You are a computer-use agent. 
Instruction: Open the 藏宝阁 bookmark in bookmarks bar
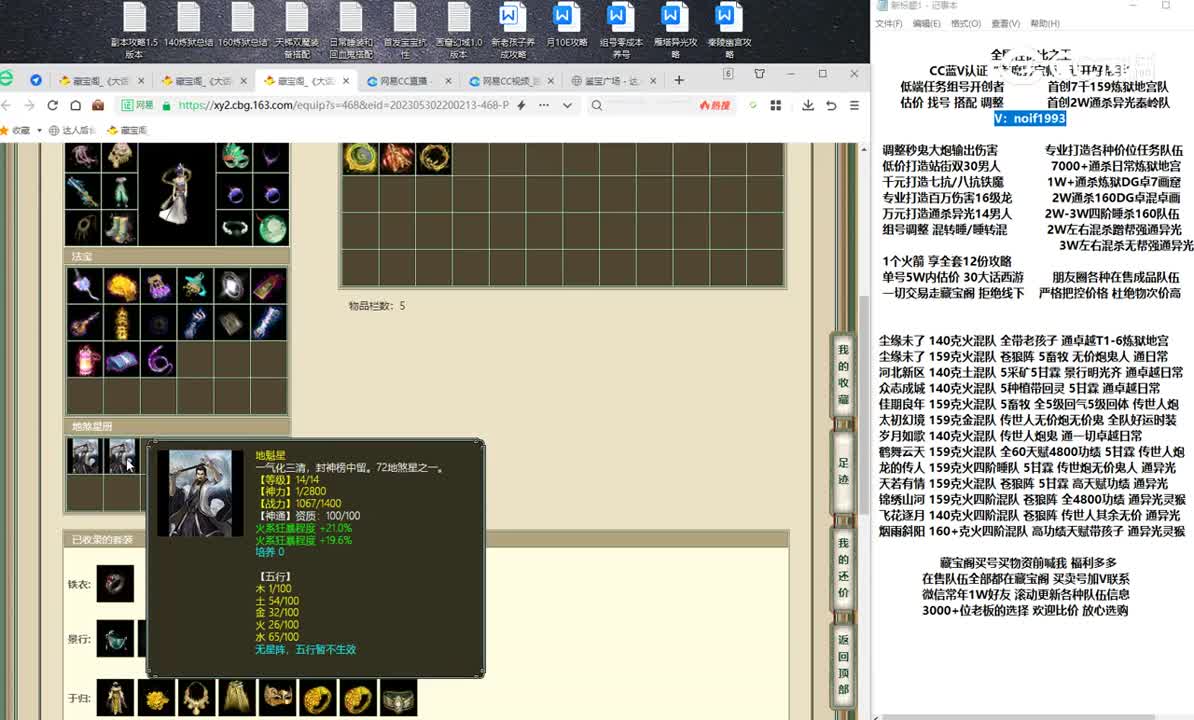coord(126,130)
